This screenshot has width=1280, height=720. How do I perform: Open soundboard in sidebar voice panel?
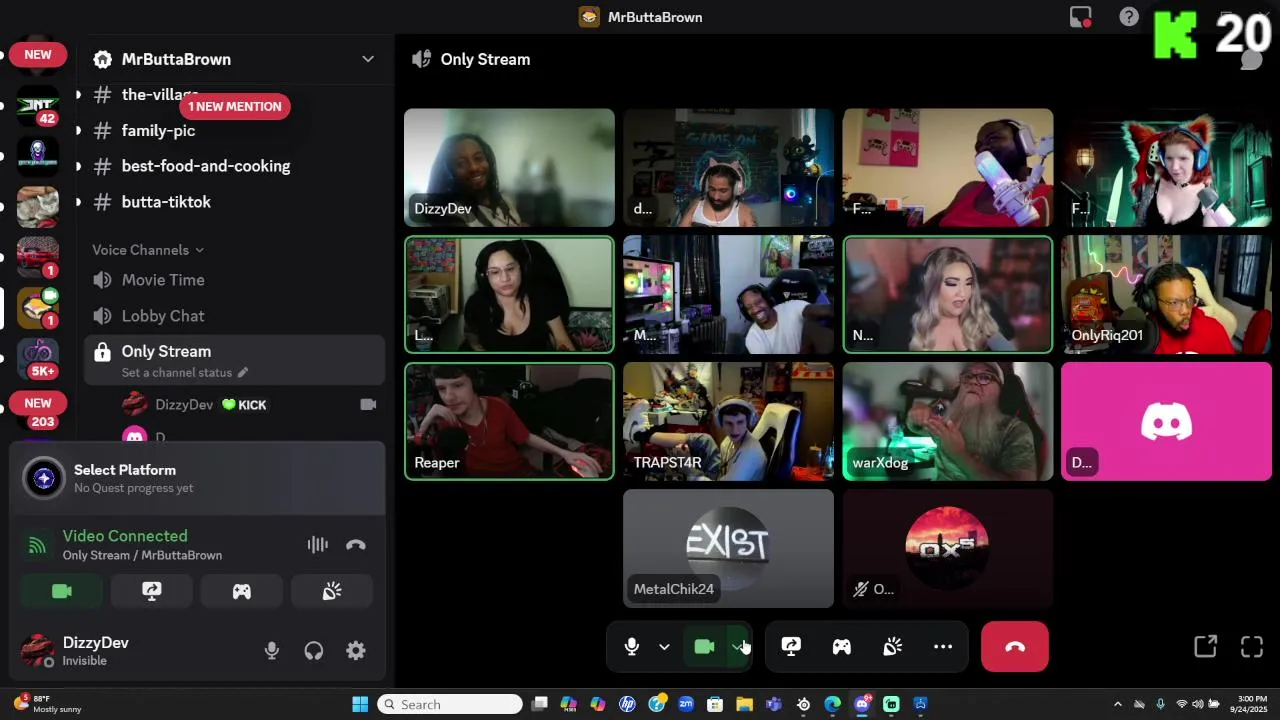click(x=332, y=592)
